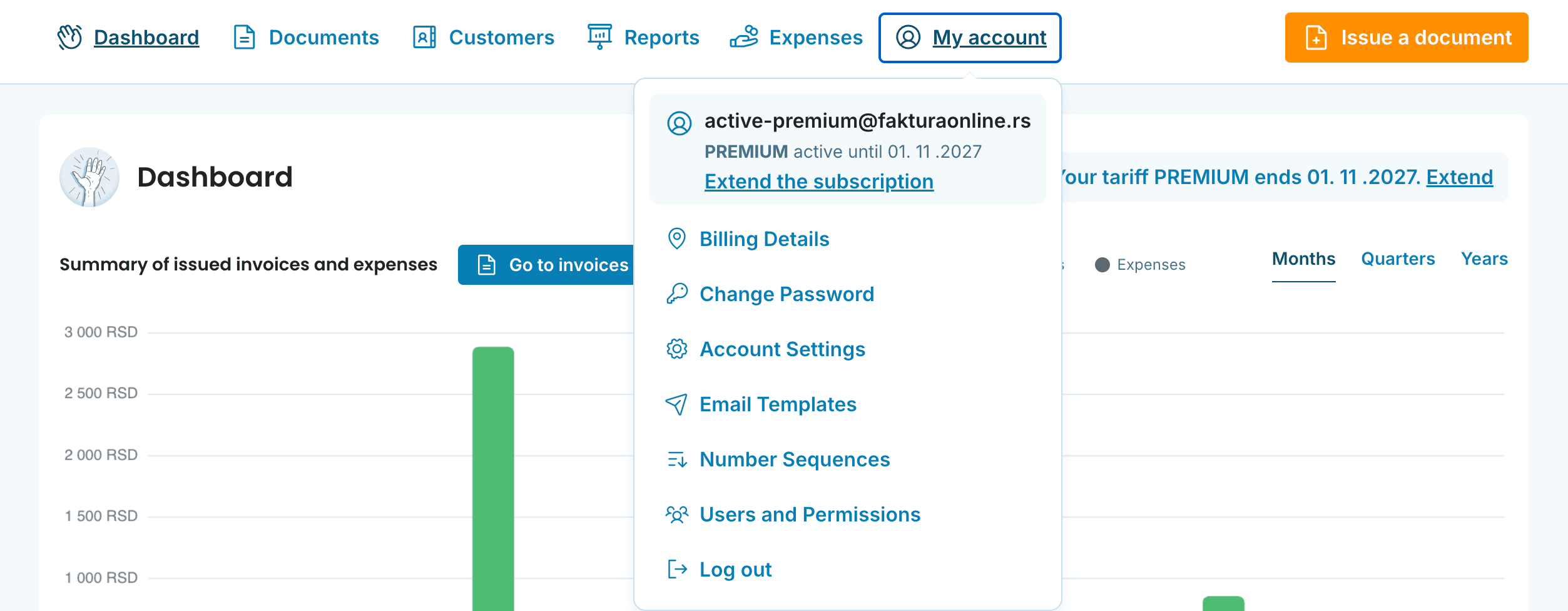Viewport: 1568px width, 611px height.
Task: Click the waving hand Dashboard nav icon
Action: click(70, 38)
